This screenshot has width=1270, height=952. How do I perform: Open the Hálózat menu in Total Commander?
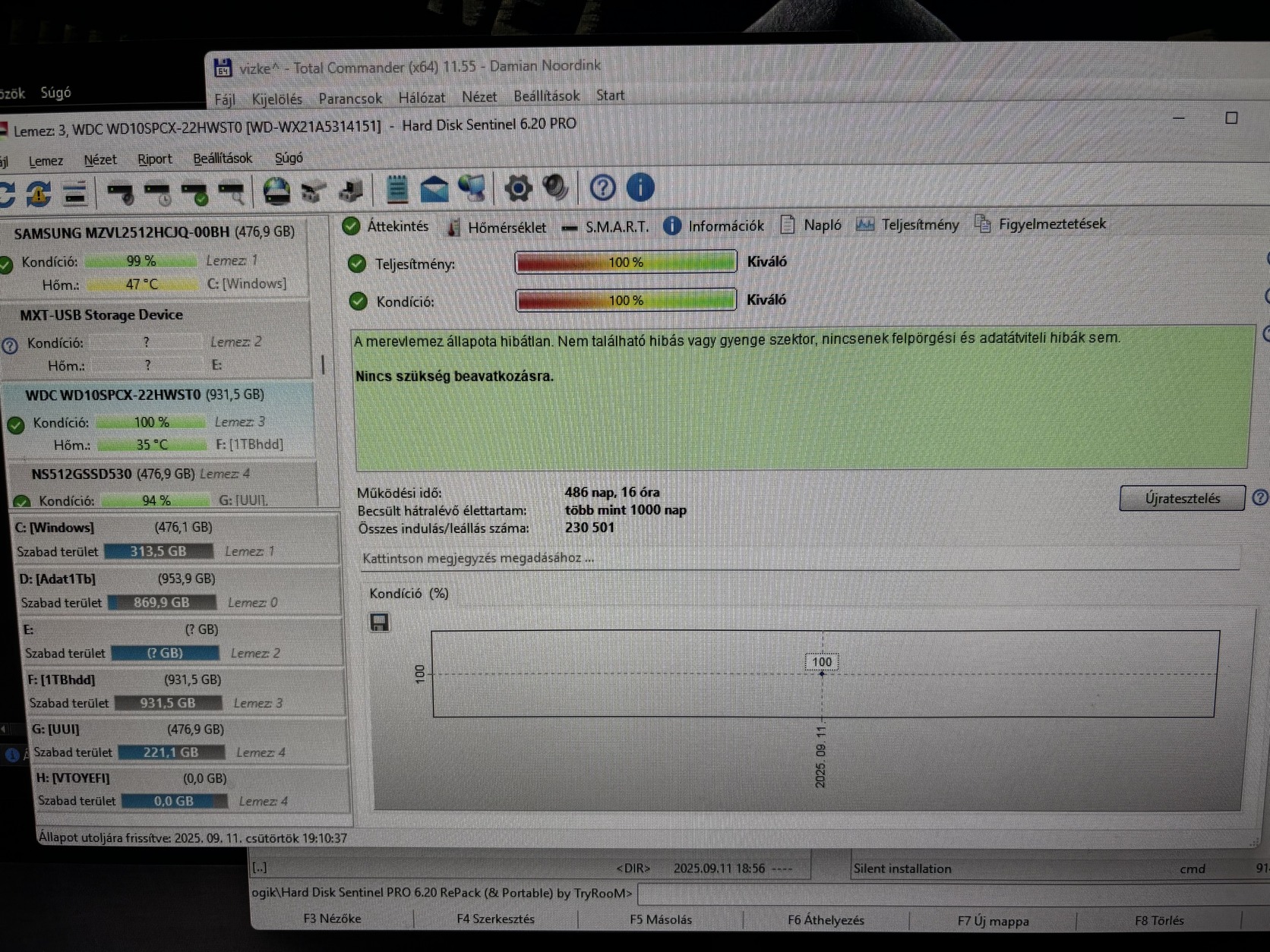[422, 98]
